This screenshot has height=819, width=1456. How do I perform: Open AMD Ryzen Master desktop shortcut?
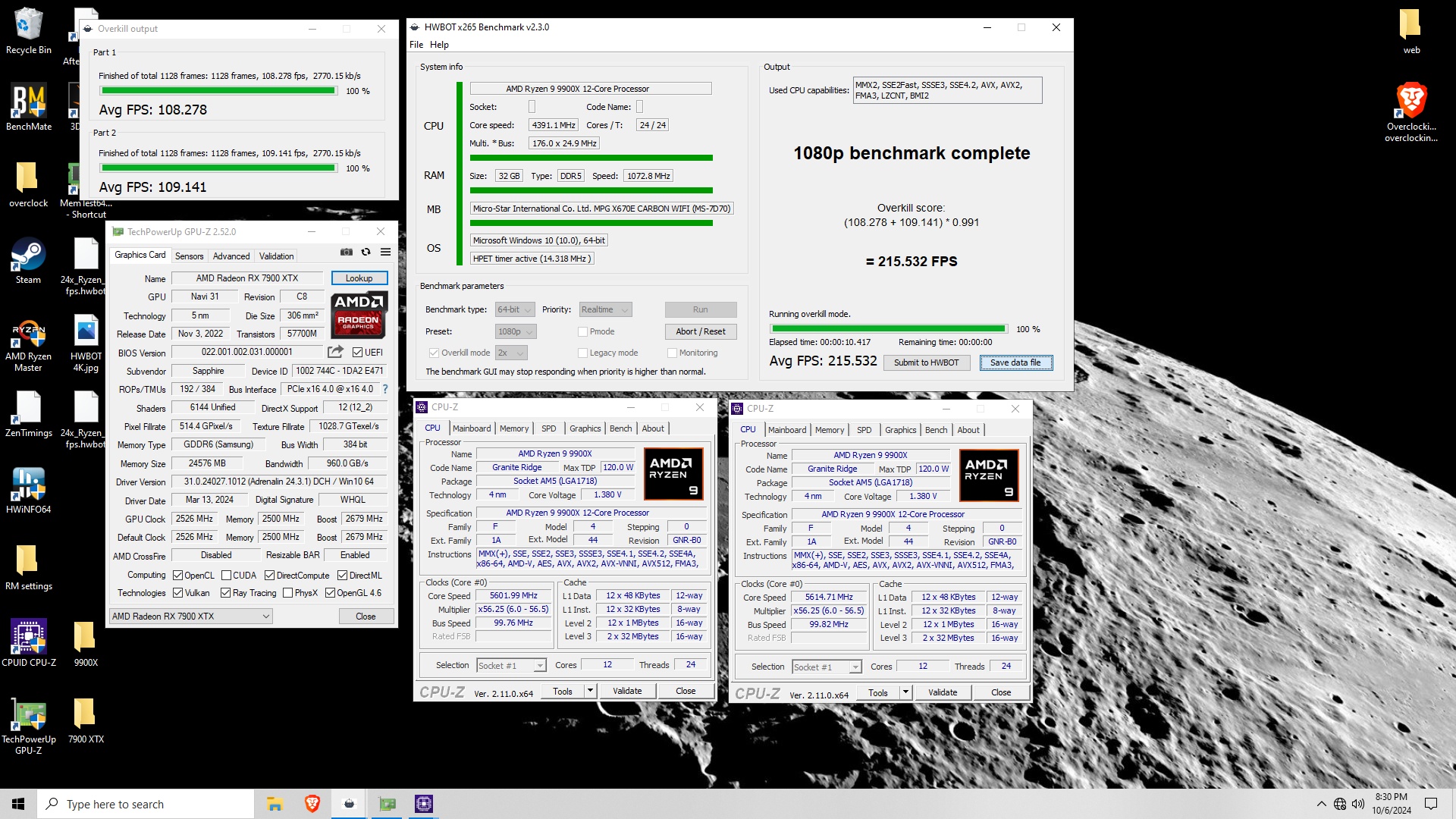(x=28, y=345)
